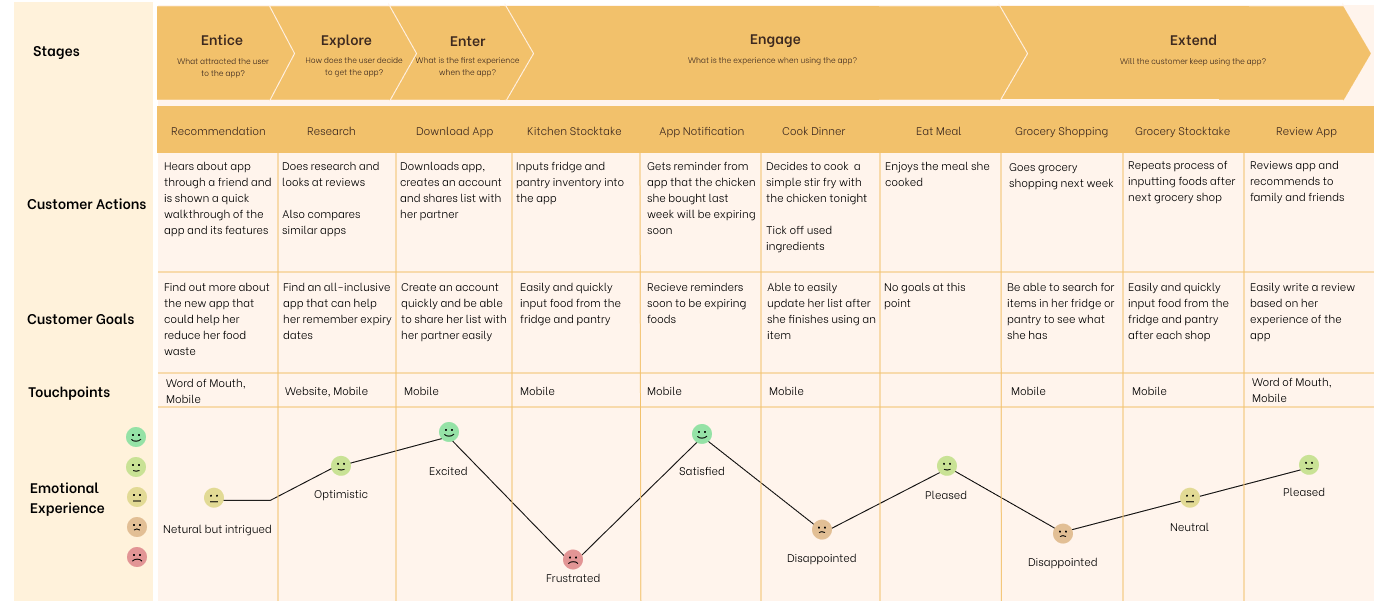The height and width of the screenshot is (601, 1390).
Task: Select the Excited green smiley above Download App
Action: [x=449, y=432]
